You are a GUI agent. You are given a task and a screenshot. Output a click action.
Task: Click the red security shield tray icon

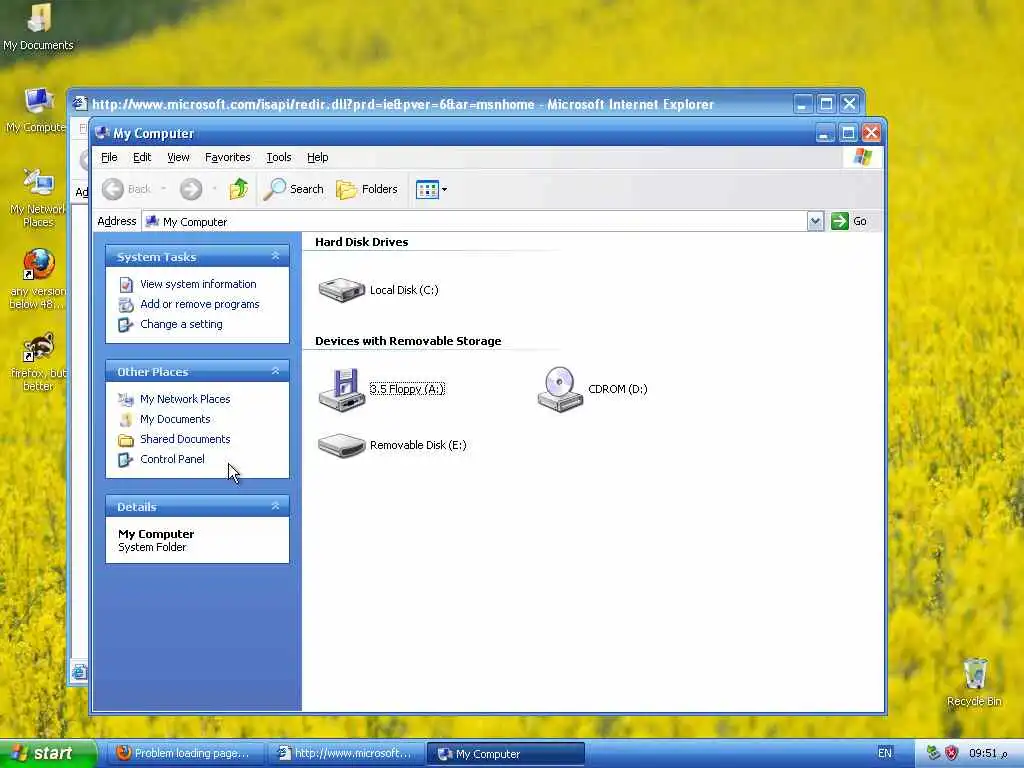pyautogui.click(x=952, y=754)
